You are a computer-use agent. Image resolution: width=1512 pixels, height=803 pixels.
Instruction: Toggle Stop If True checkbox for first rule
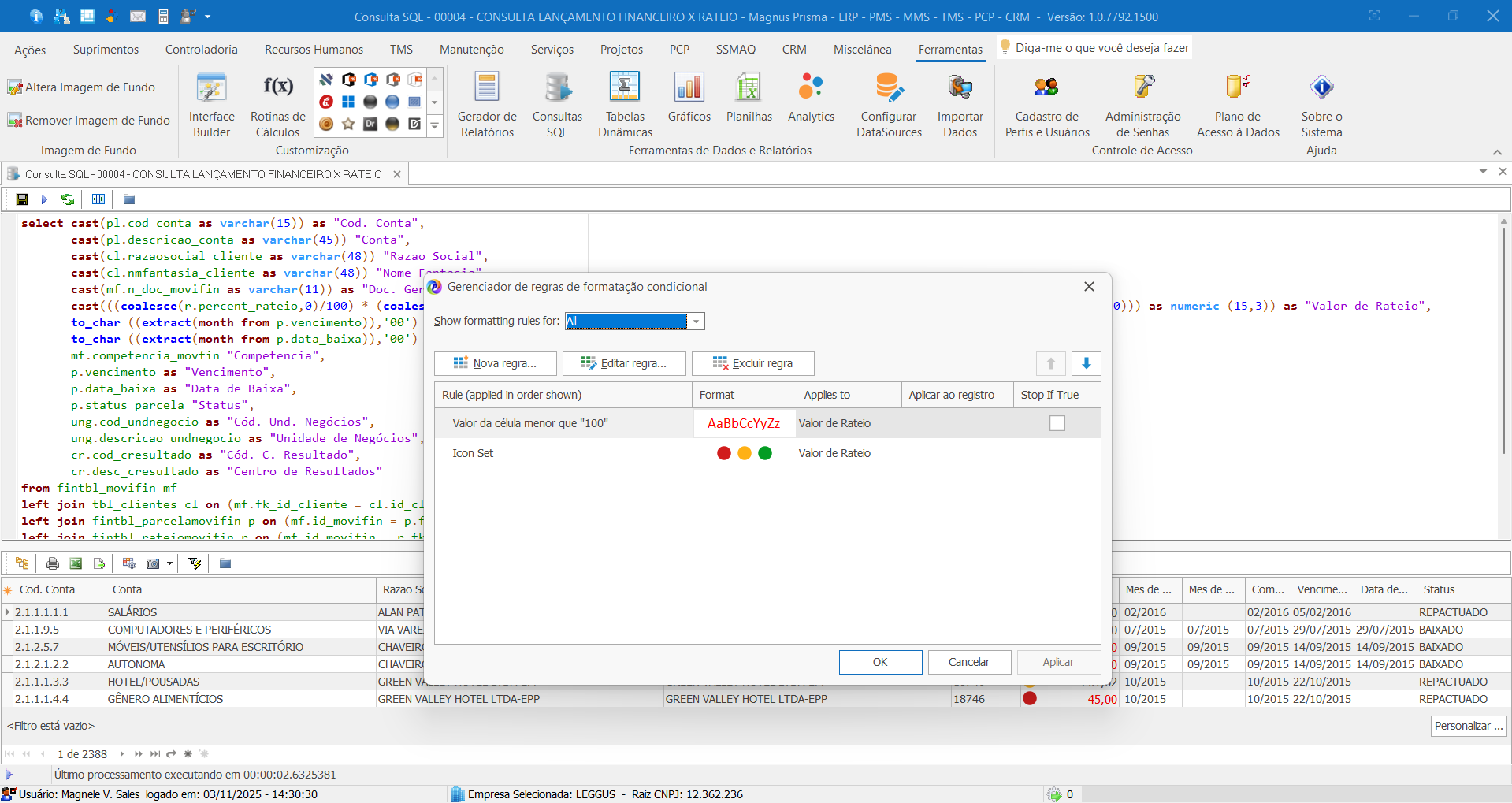[x=1057, y=423]
